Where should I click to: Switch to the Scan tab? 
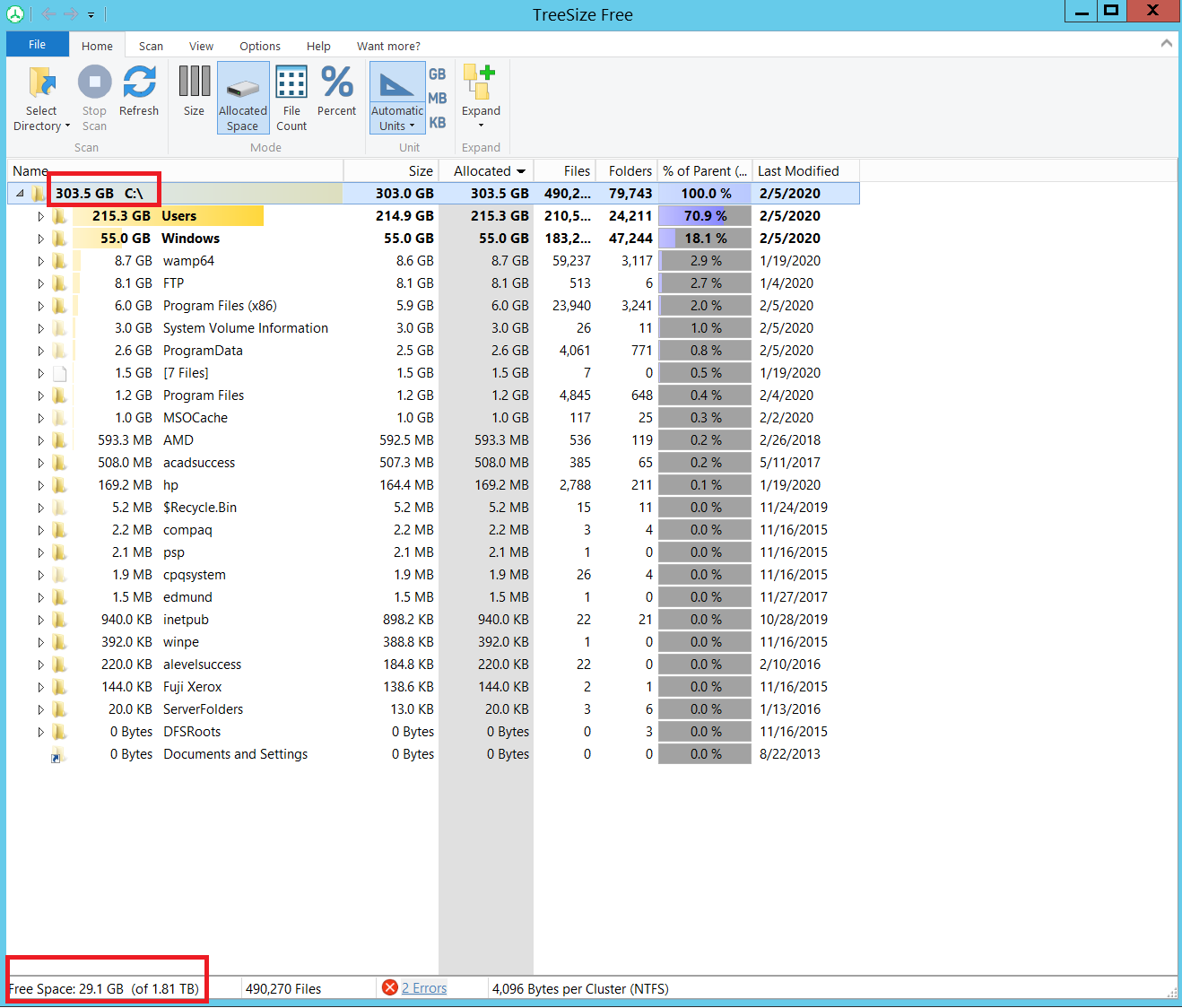[x=151, y=46]
